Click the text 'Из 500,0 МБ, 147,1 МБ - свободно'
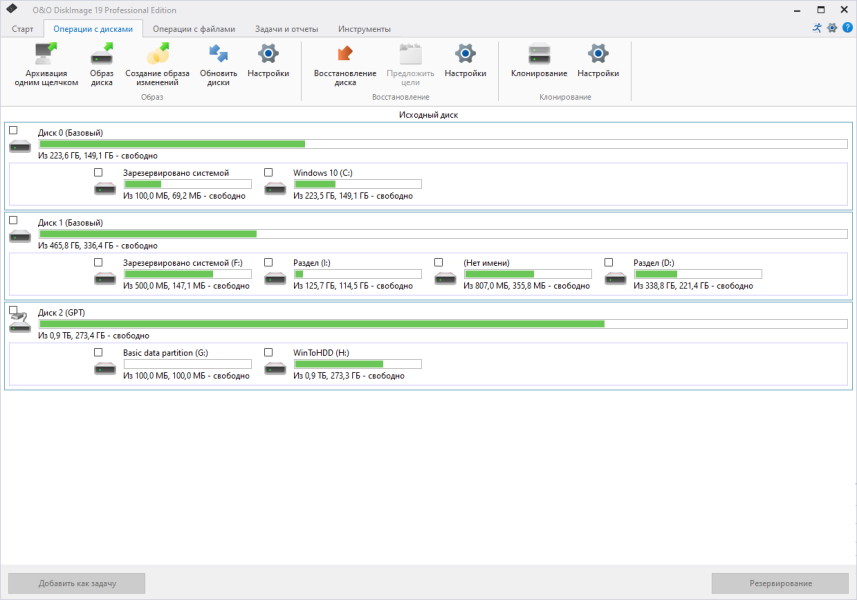Image resolution: width=857 pixels, height=600 pixels. [x=186, y=286]
